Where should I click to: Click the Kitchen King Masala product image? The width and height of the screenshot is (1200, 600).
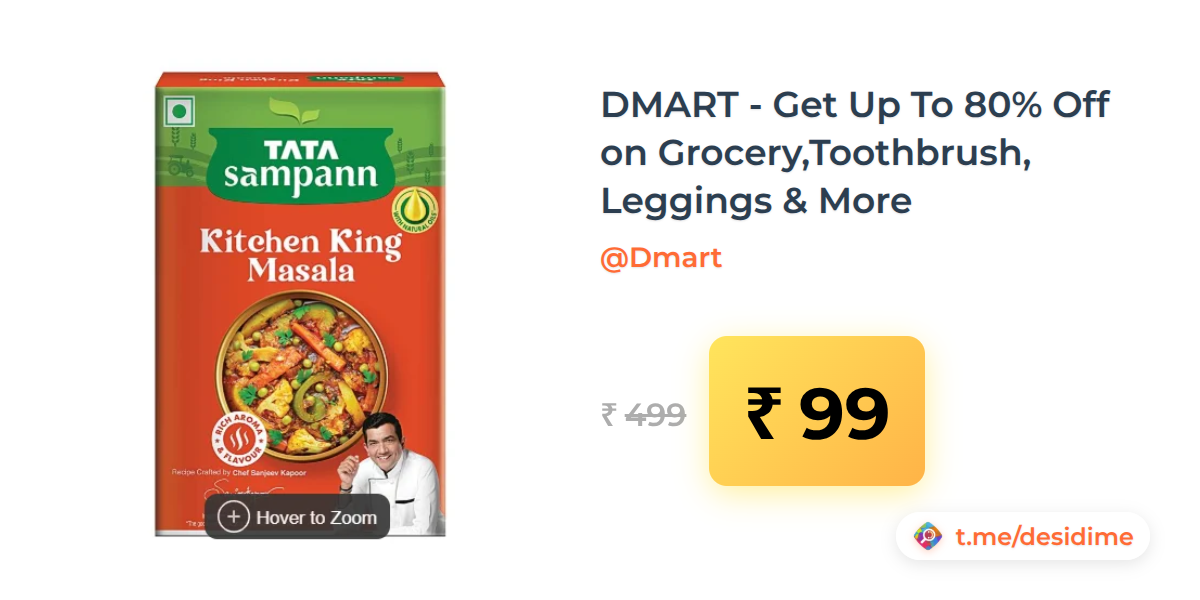tap(300, 304)
